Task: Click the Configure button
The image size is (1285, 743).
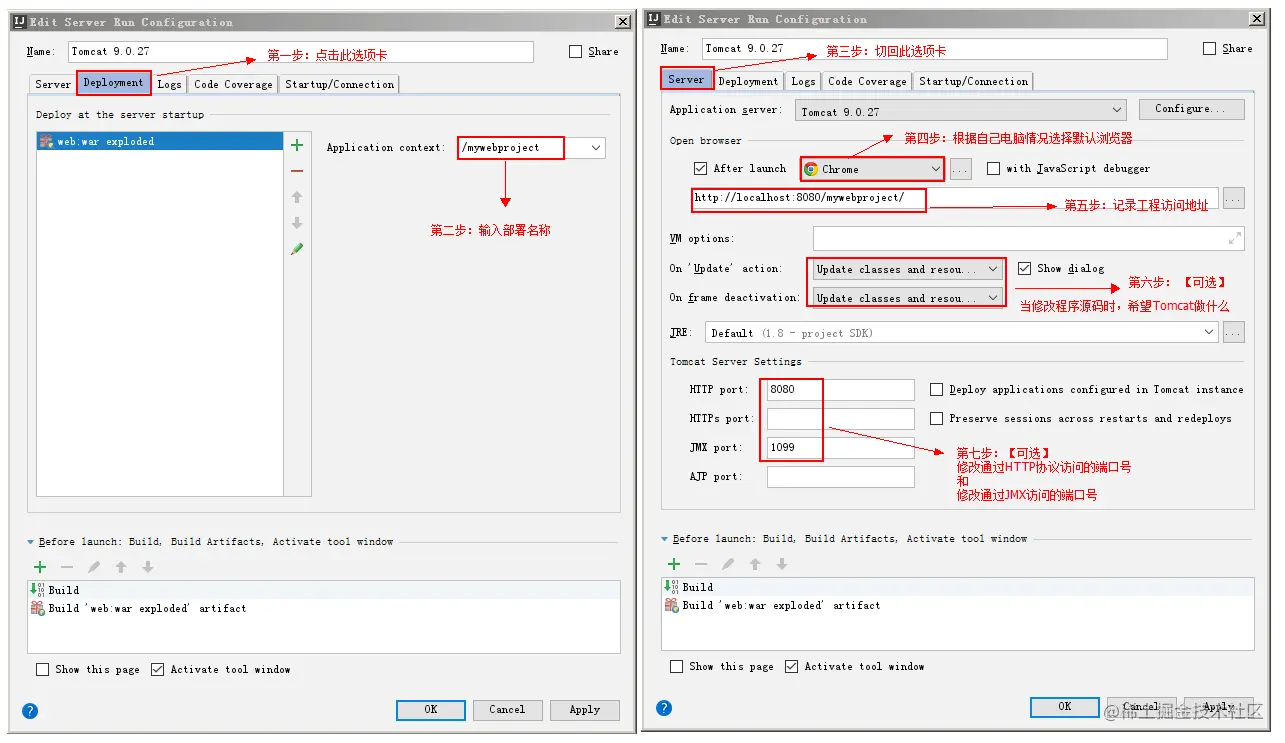Action: coord(1191,109)
